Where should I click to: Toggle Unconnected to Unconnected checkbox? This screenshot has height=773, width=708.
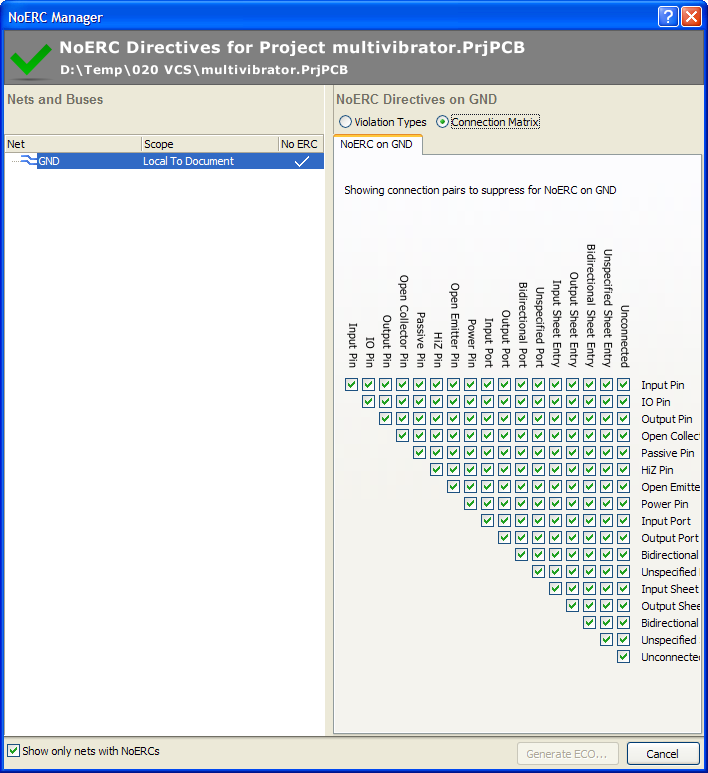point(623,657)
